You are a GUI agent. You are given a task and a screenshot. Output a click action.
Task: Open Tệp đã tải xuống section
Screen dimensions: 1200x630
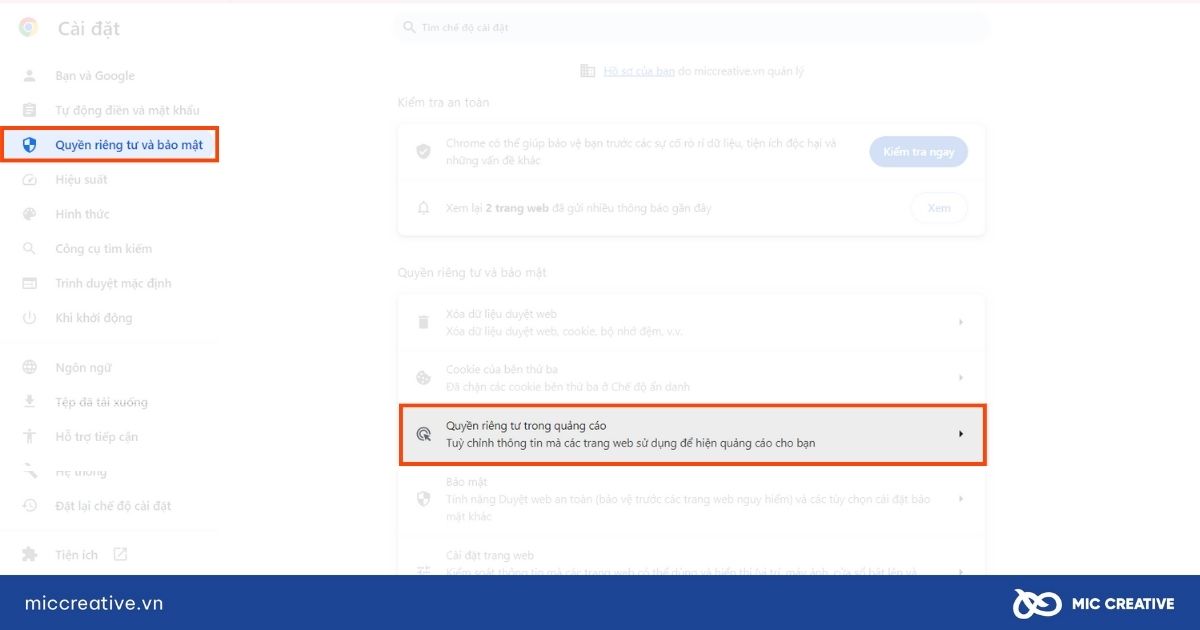[x=101, y=402]
